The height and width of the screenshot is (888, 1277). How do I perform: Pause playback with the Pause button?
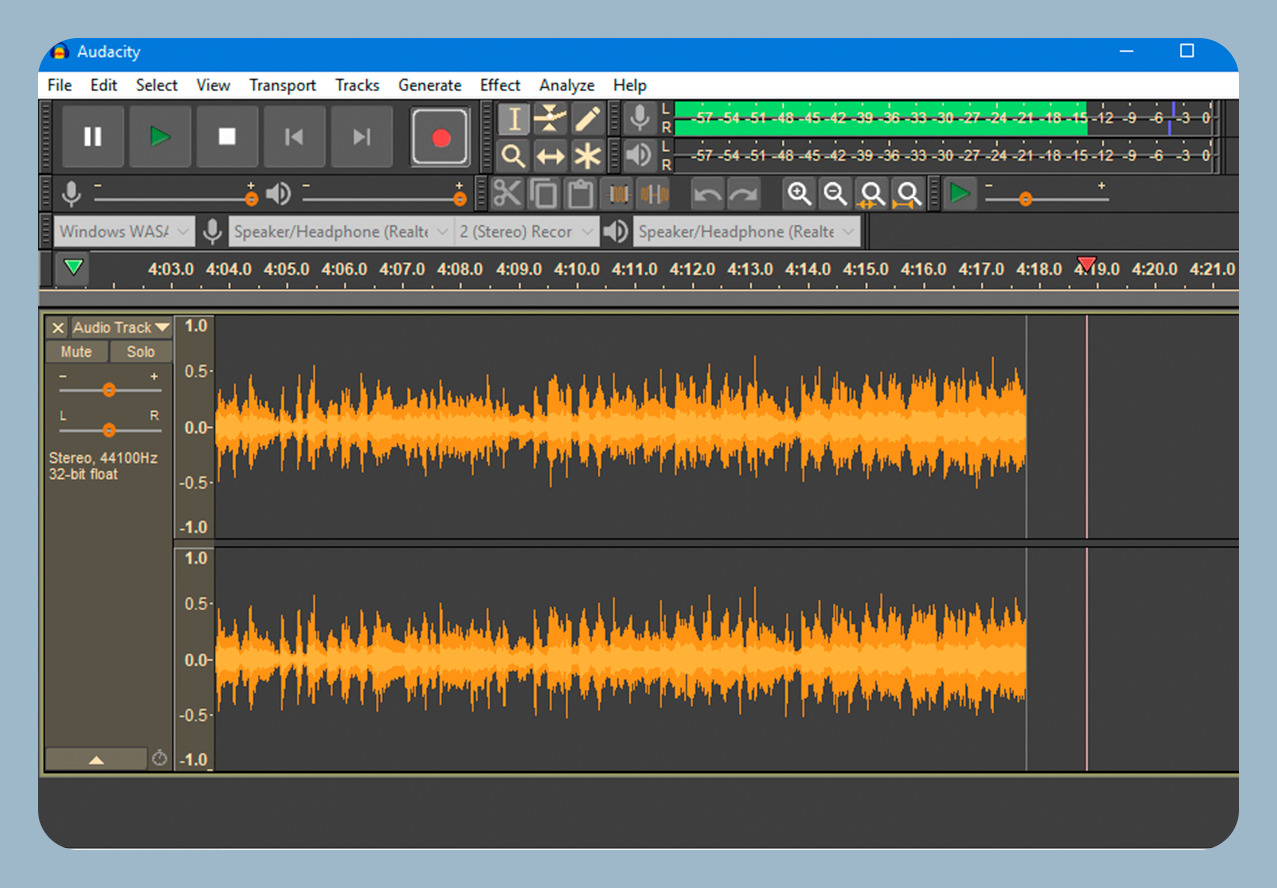click(93, 137)
